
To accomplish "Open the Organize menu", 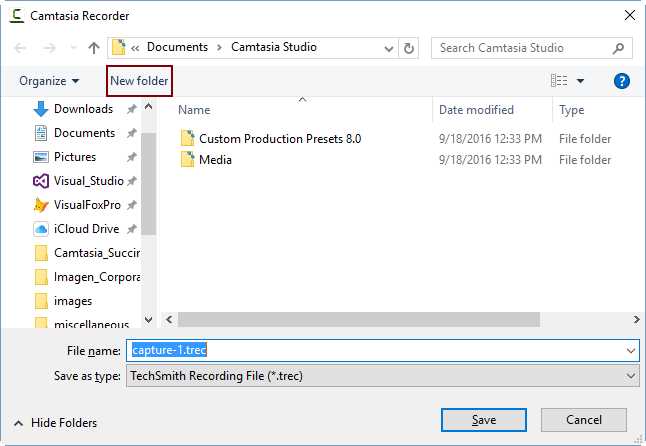I will pos(49,81).
